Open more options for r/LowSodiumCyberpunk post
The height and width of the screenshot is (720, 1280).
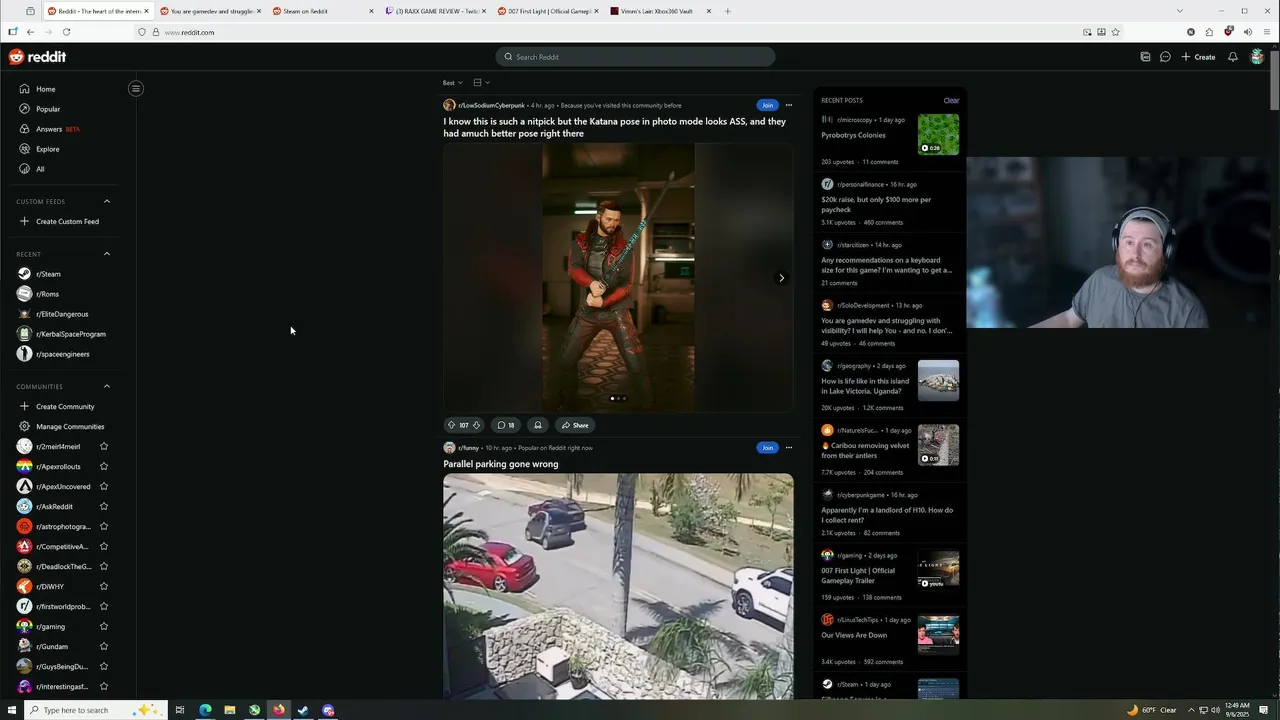[x=788, y=105]
